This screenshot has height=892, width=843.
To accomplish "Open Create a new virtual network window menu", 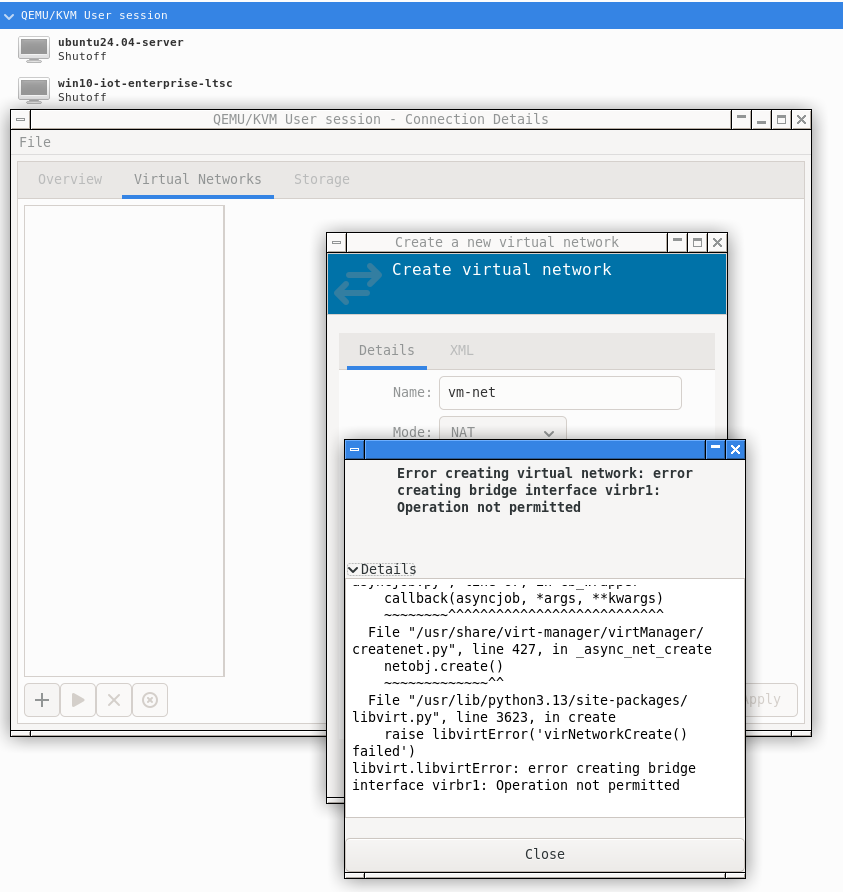I will coord(337,242).
